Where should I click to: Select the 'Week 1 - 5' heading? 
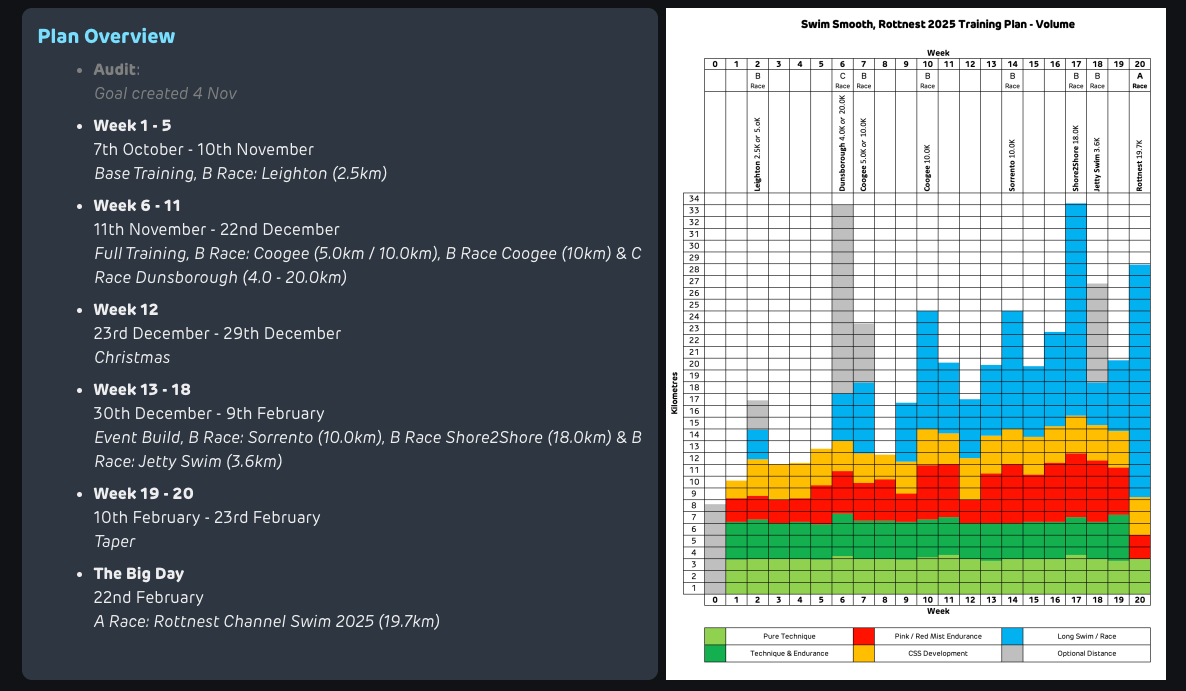pos(132,125)
